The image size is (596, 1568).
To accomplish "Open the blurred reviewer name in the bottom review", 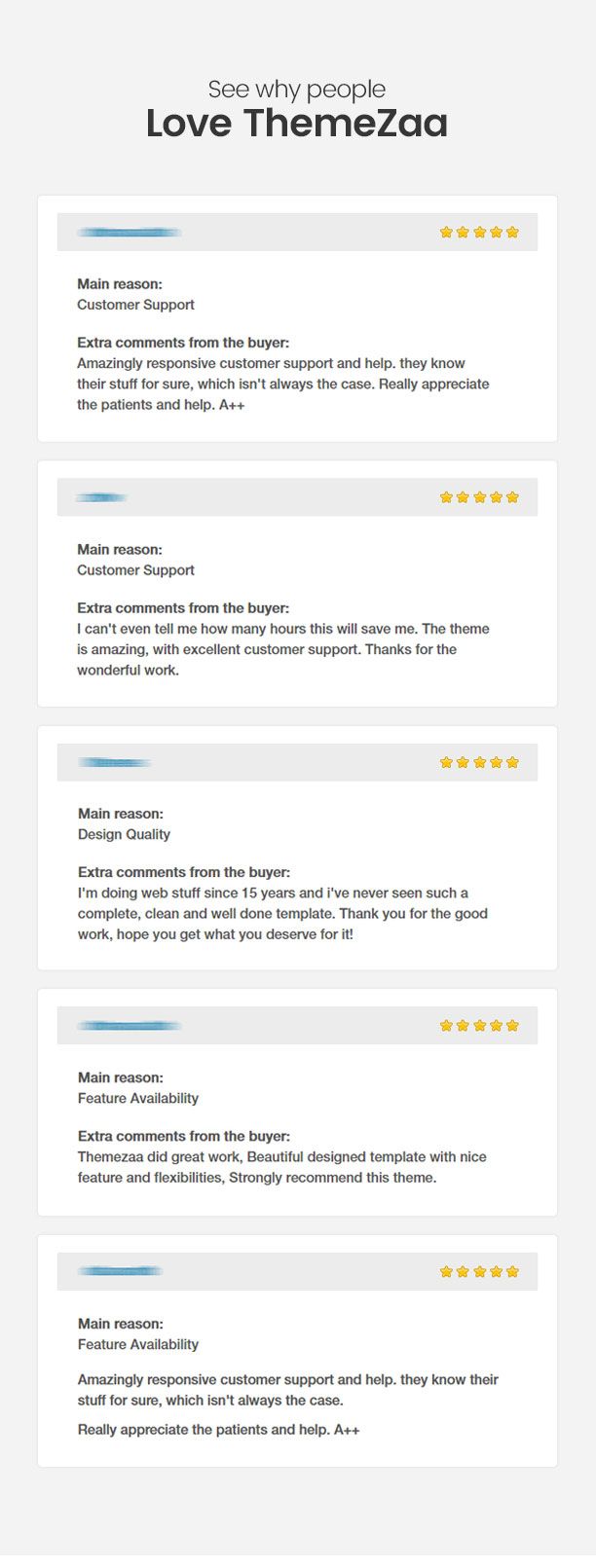I will (x=120, y=1271).
